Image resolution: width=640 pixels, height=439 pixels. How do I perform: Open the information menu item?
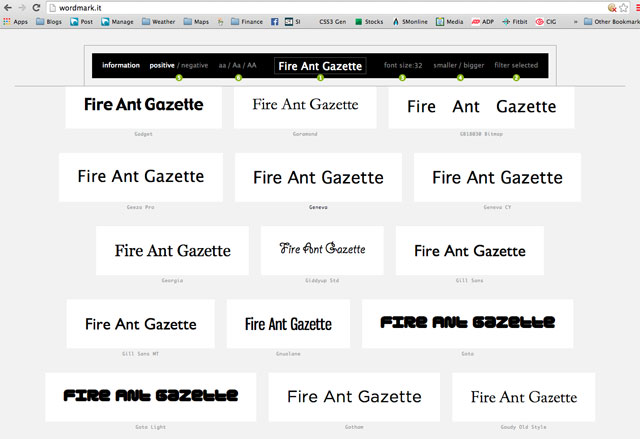tap(121, 65)
